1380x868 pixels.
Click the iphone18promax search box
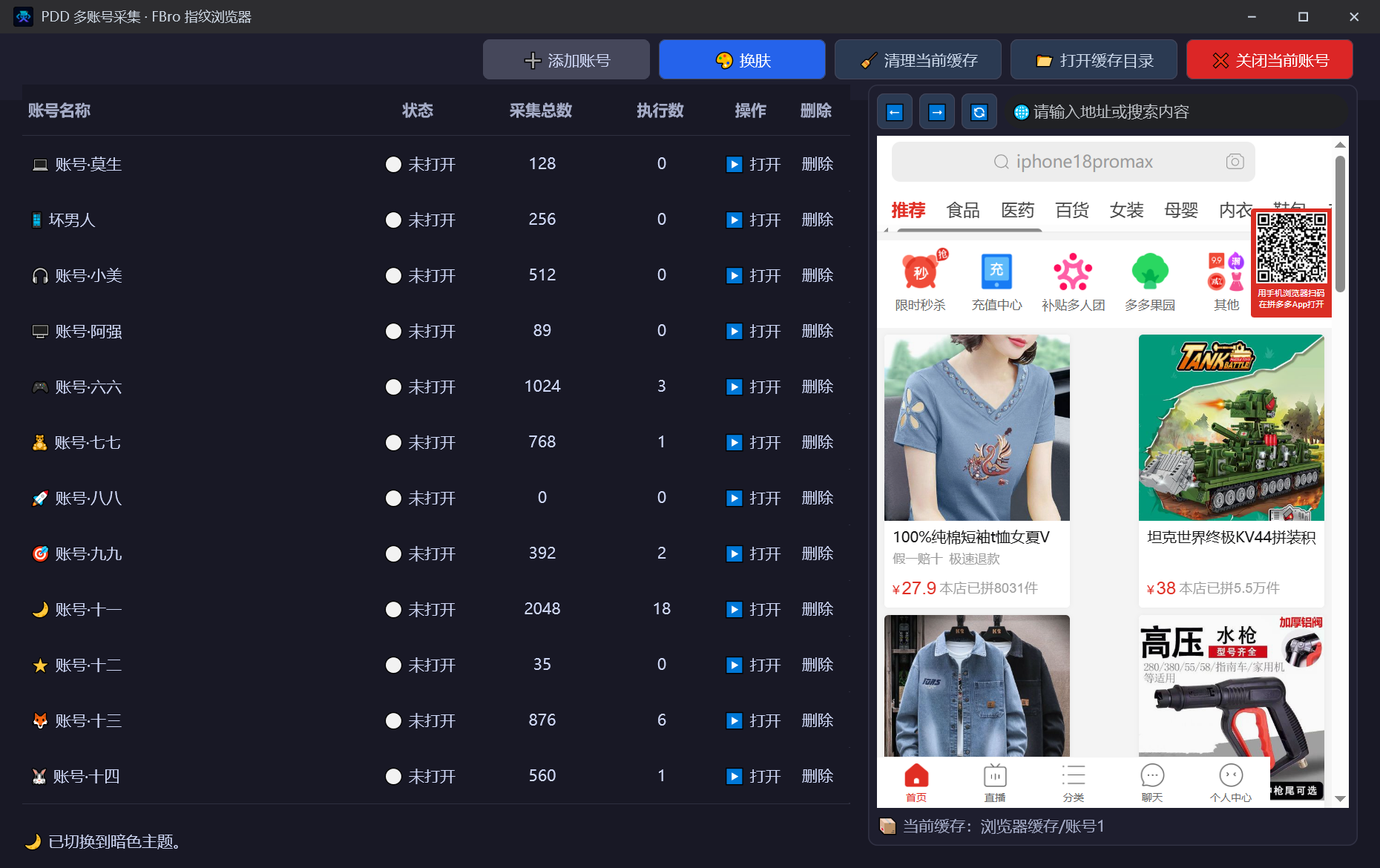pos(1073,162)
